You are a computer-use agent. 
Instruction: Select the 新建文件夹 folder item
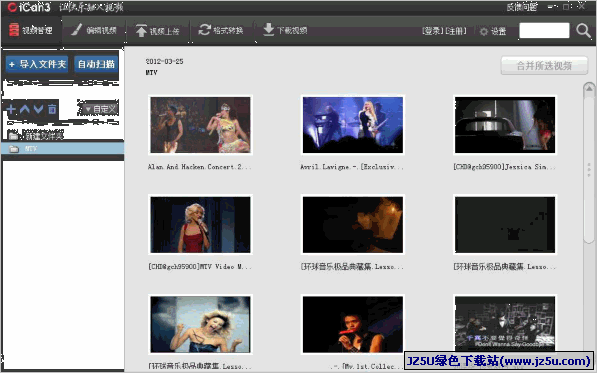pyautogui.click(x=36, y=135)
